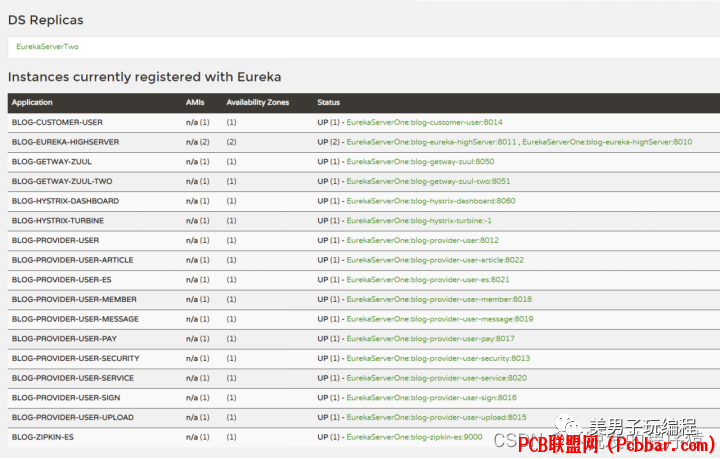720x459 pixels.
Task: Select the BLOG-CUSTOMER-USER application name
Action: pos(57,122)
